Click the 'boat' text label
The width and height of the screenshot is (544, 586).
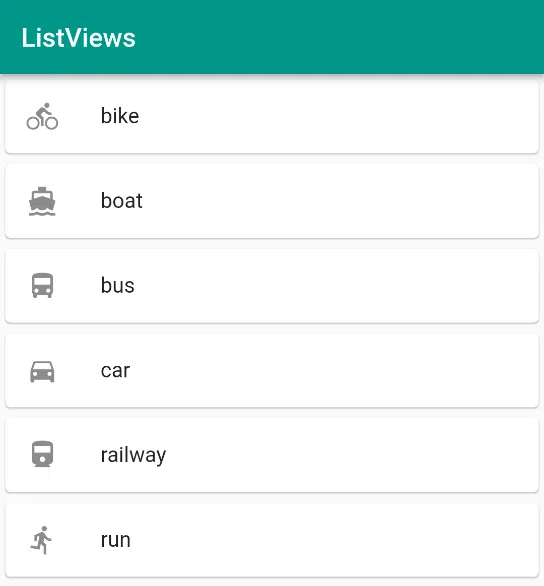(x=121, y=201)
